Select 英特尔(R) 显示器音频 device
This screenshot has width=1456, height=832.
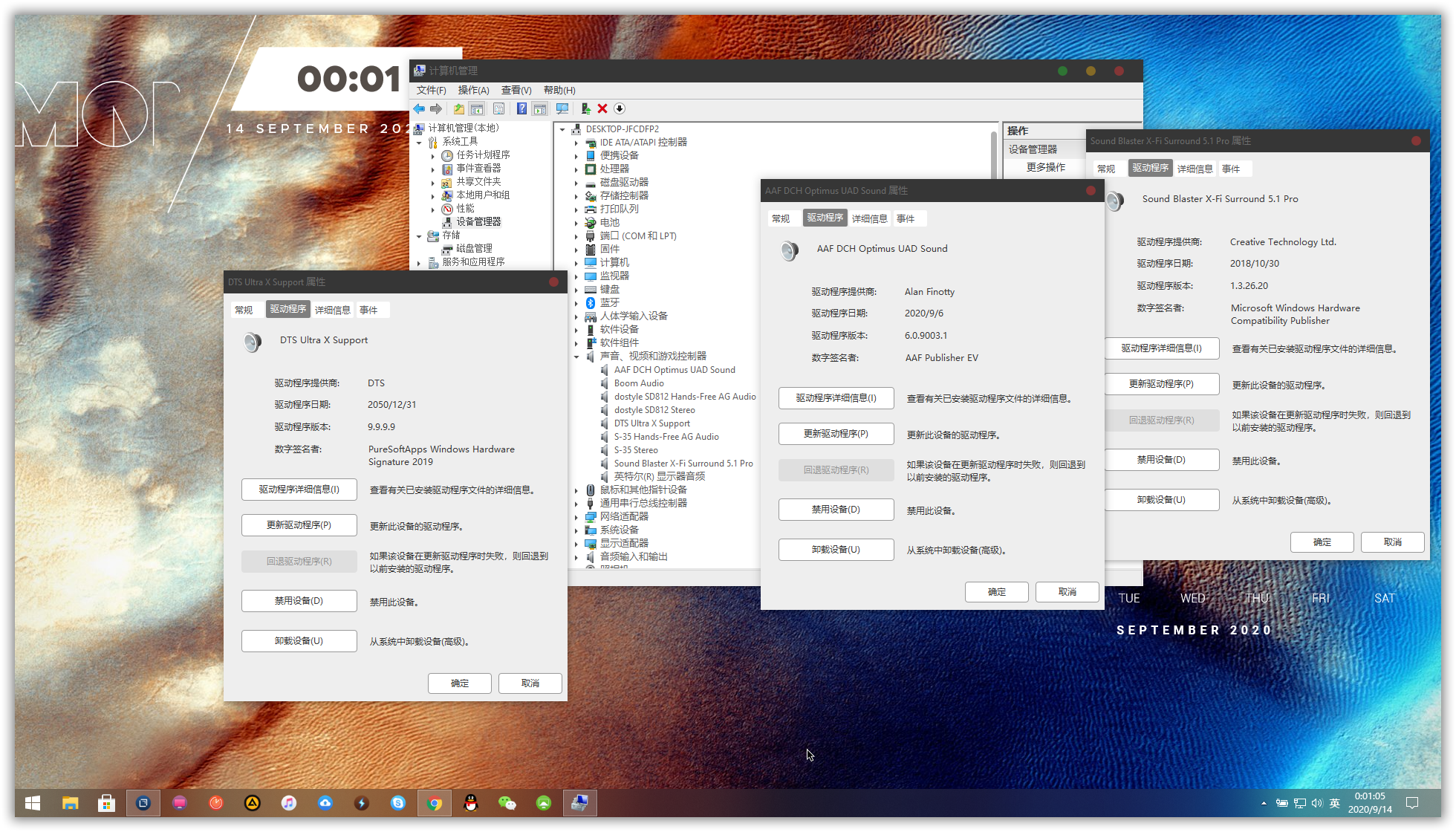point(660,477)
